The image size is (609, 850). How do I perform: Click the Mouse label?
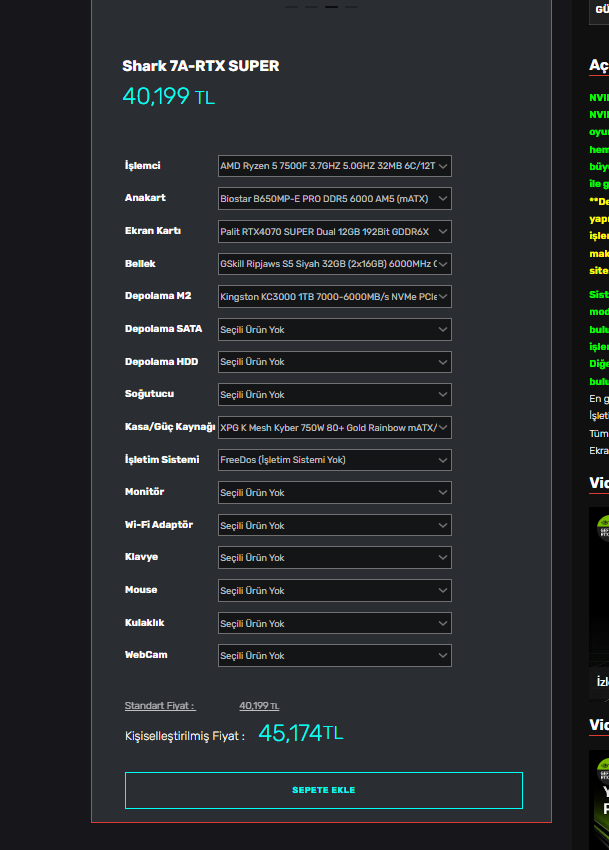click(141, 590)
